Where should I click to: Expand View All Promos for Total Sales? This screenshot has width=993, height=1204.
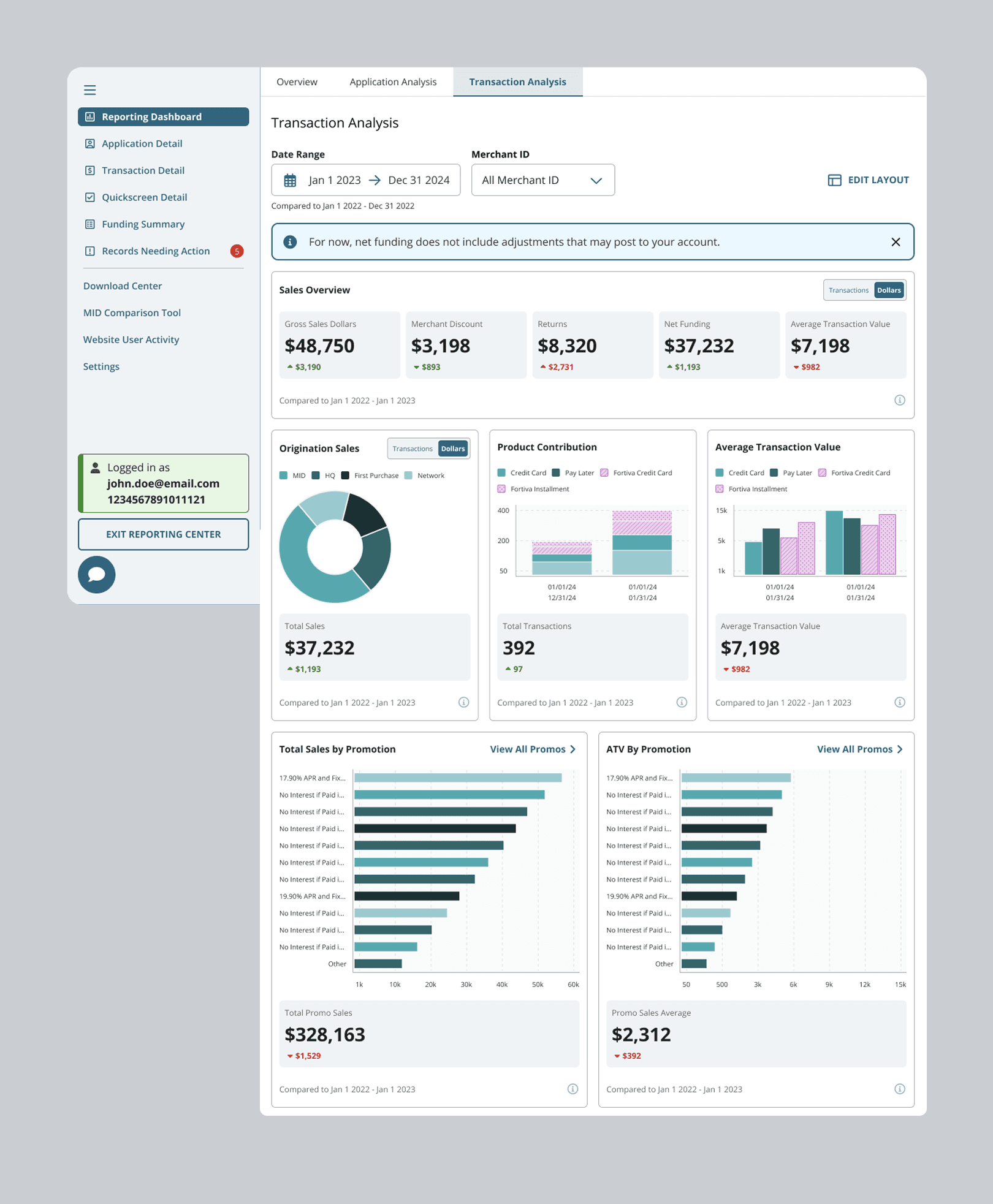click(531, 749)
